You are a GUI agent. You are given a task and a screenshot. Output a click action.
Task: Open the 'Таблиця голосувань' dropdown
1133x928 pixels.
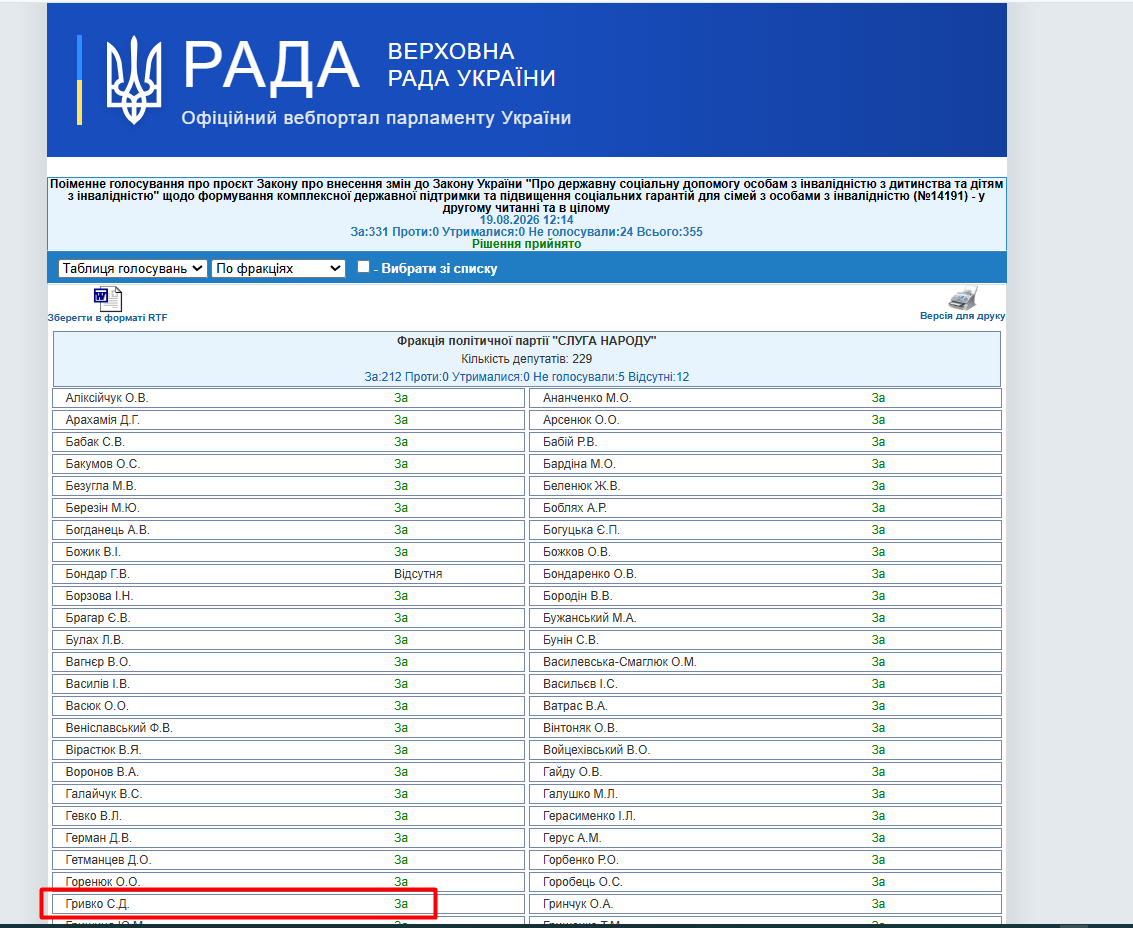(x=133, y=269)
